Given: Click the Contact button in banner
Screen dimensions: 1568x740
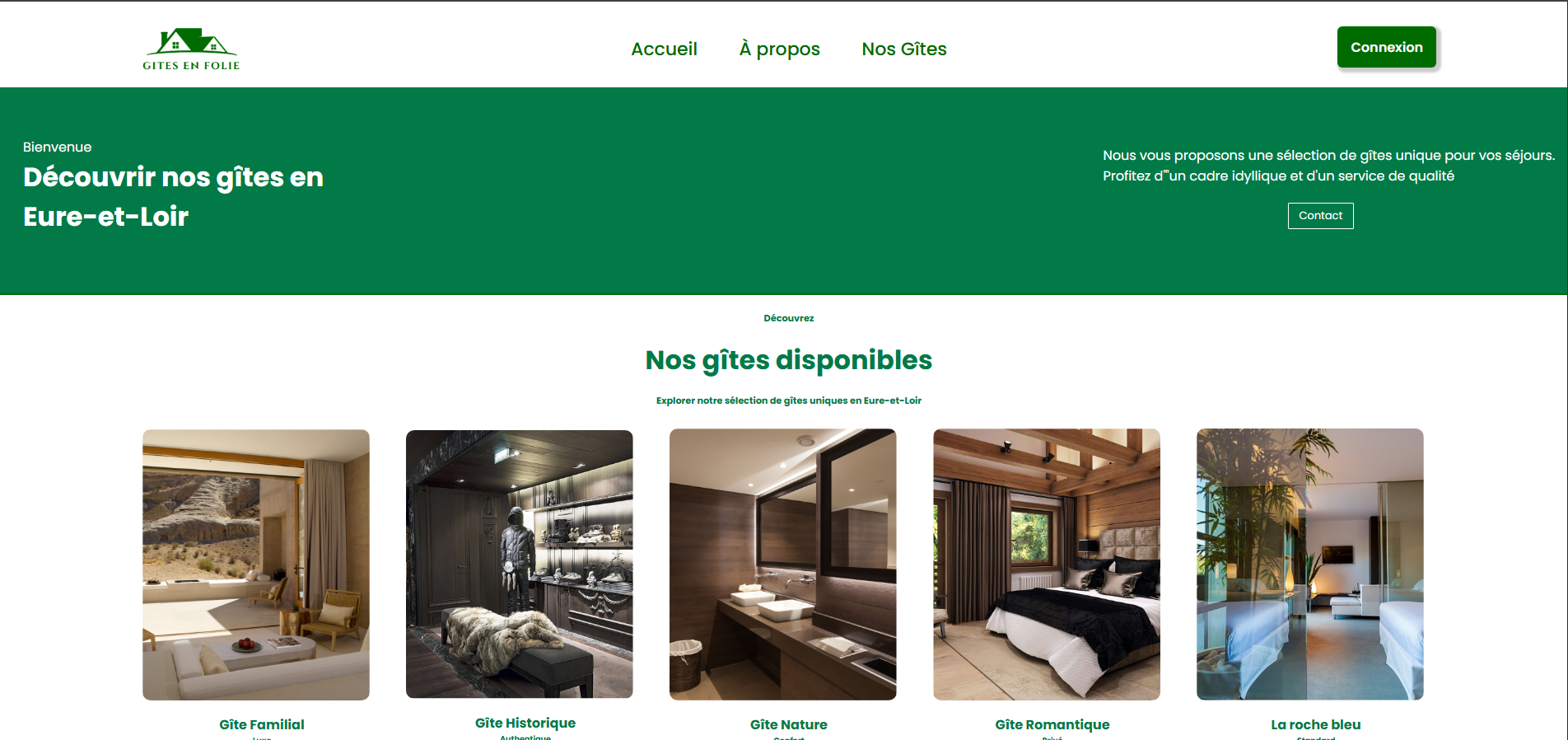Looking at the screenshot, I should [1320, 216].
